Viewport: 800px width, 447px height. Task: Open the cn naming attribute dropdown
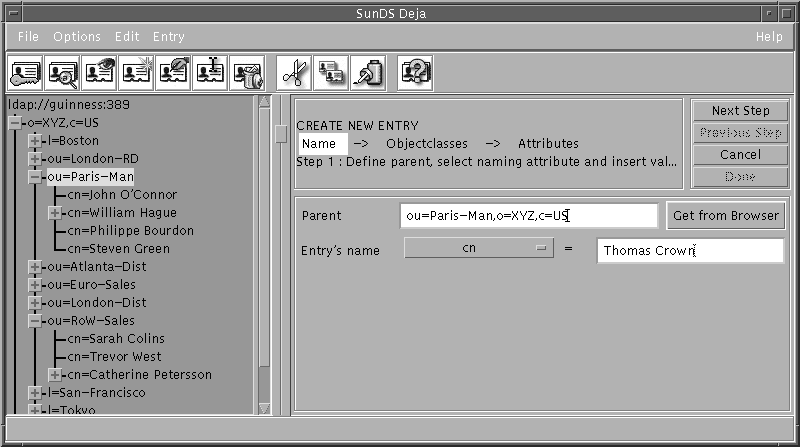(x=479, y=249)
